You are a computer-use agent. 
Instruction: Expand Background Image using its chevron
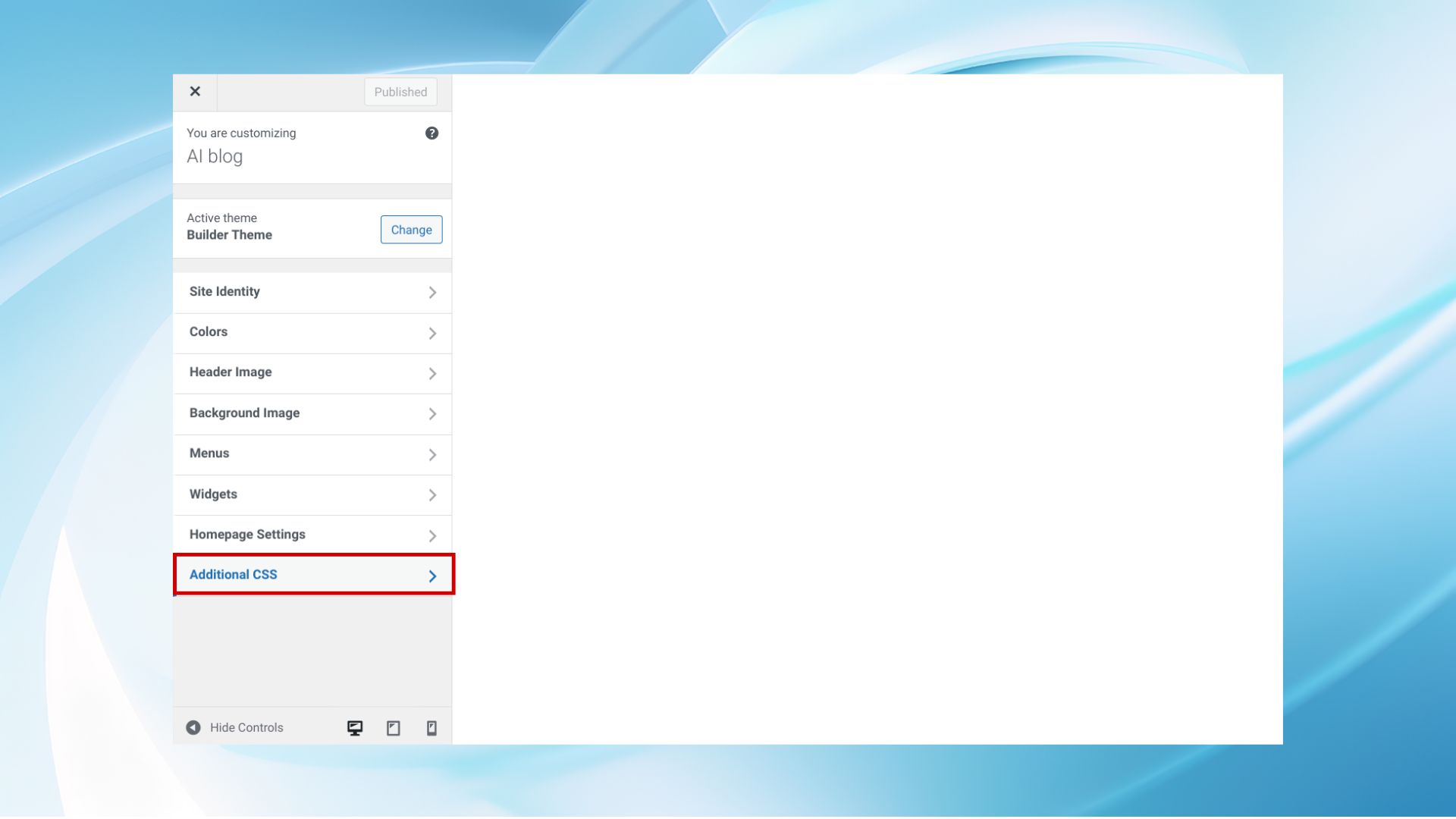point(432,414)
